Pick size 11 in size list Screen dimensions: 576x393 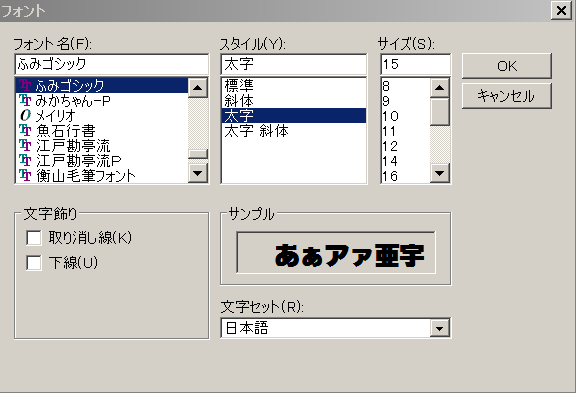click(406, 131)
